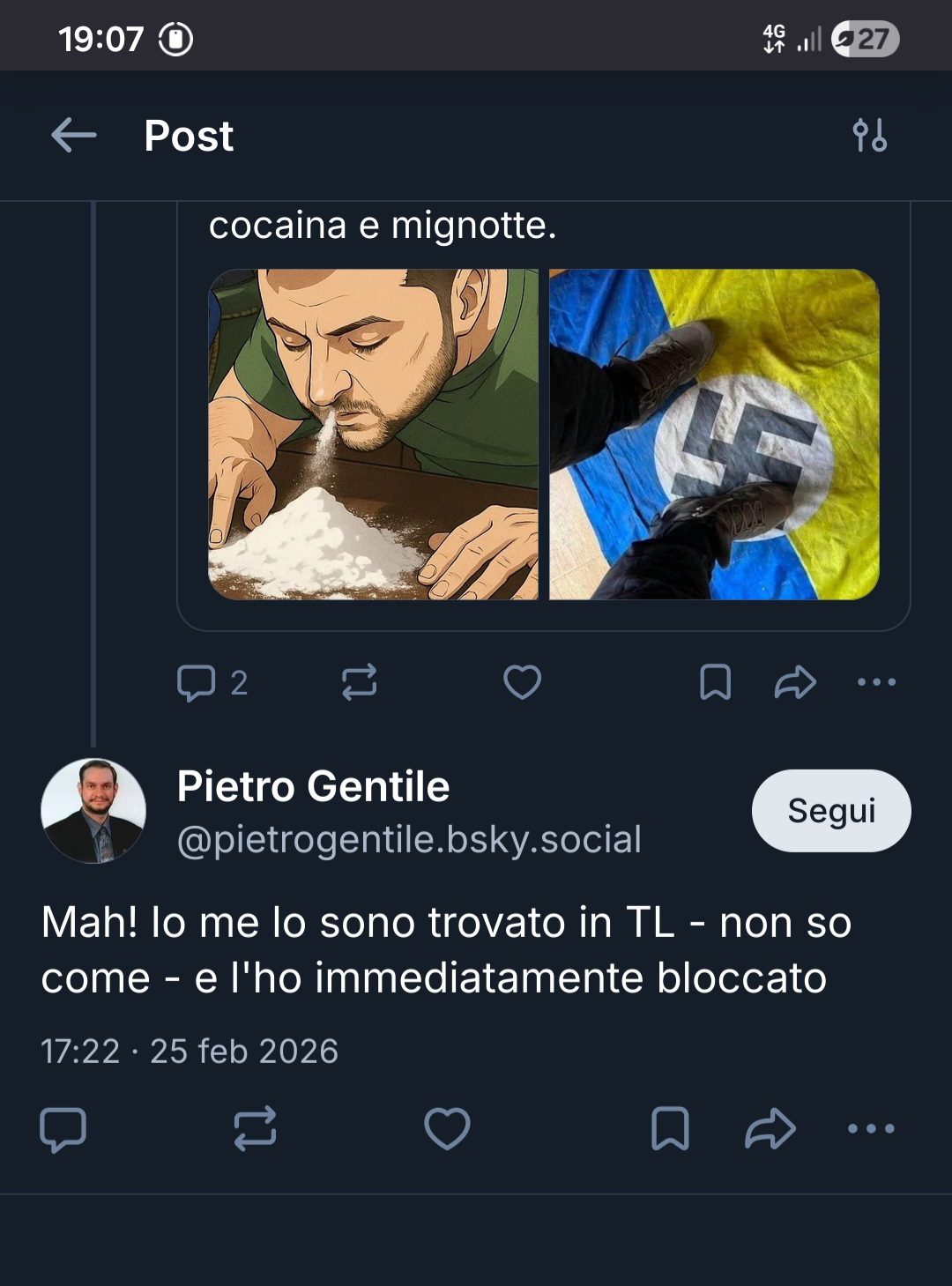This screenshot has width=952, height=1286.
Task: Reply to the parent post showing 2 replies
Action: point(197,682)
